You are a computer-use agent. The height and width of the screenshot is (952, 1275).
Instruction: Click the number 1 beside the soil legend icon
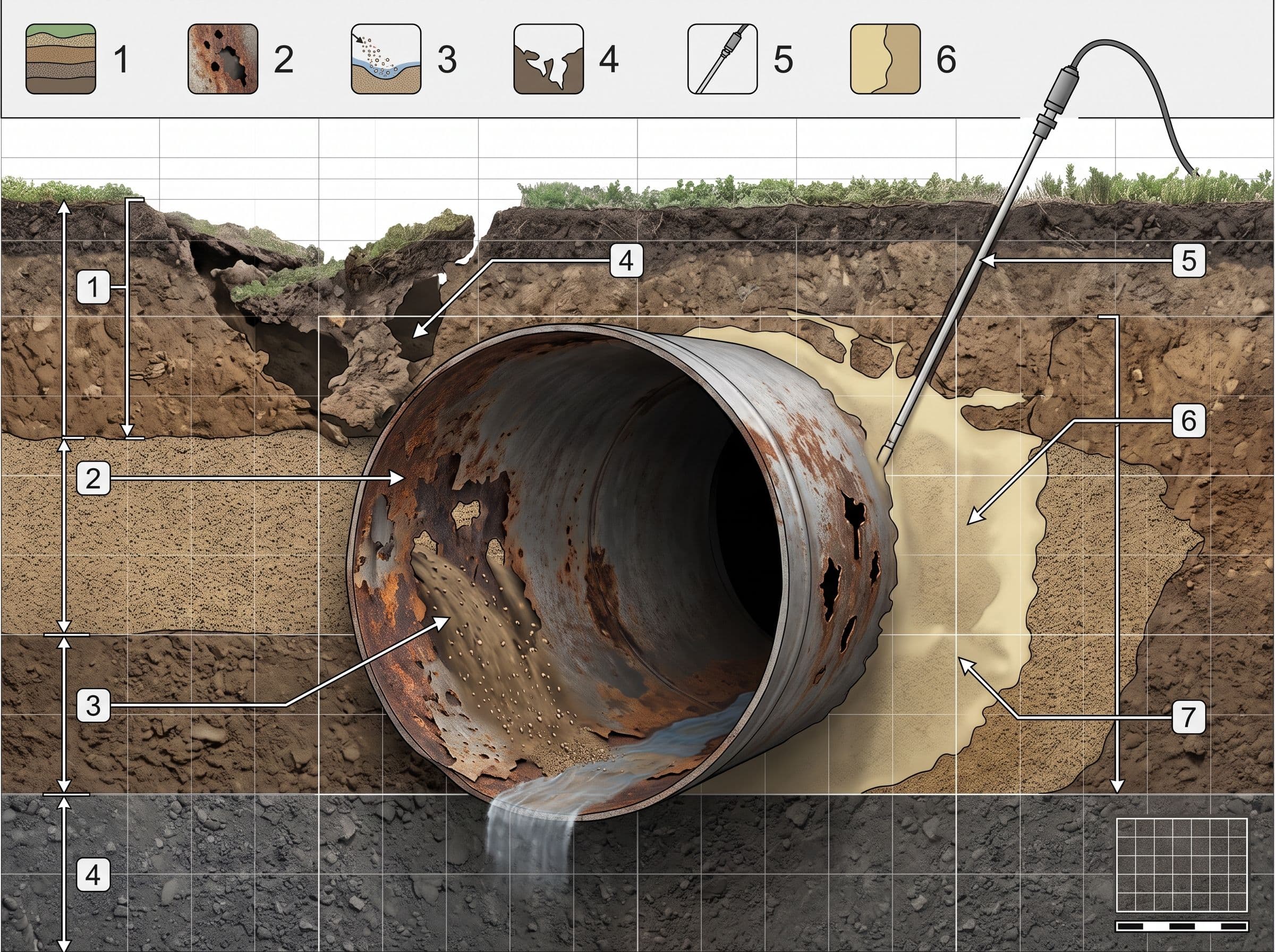[121, 59]
